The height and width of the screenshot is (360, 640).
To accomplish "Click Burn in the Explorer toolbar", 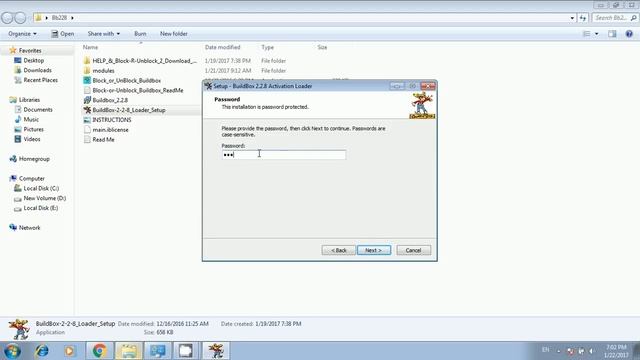I will (140, 34).
